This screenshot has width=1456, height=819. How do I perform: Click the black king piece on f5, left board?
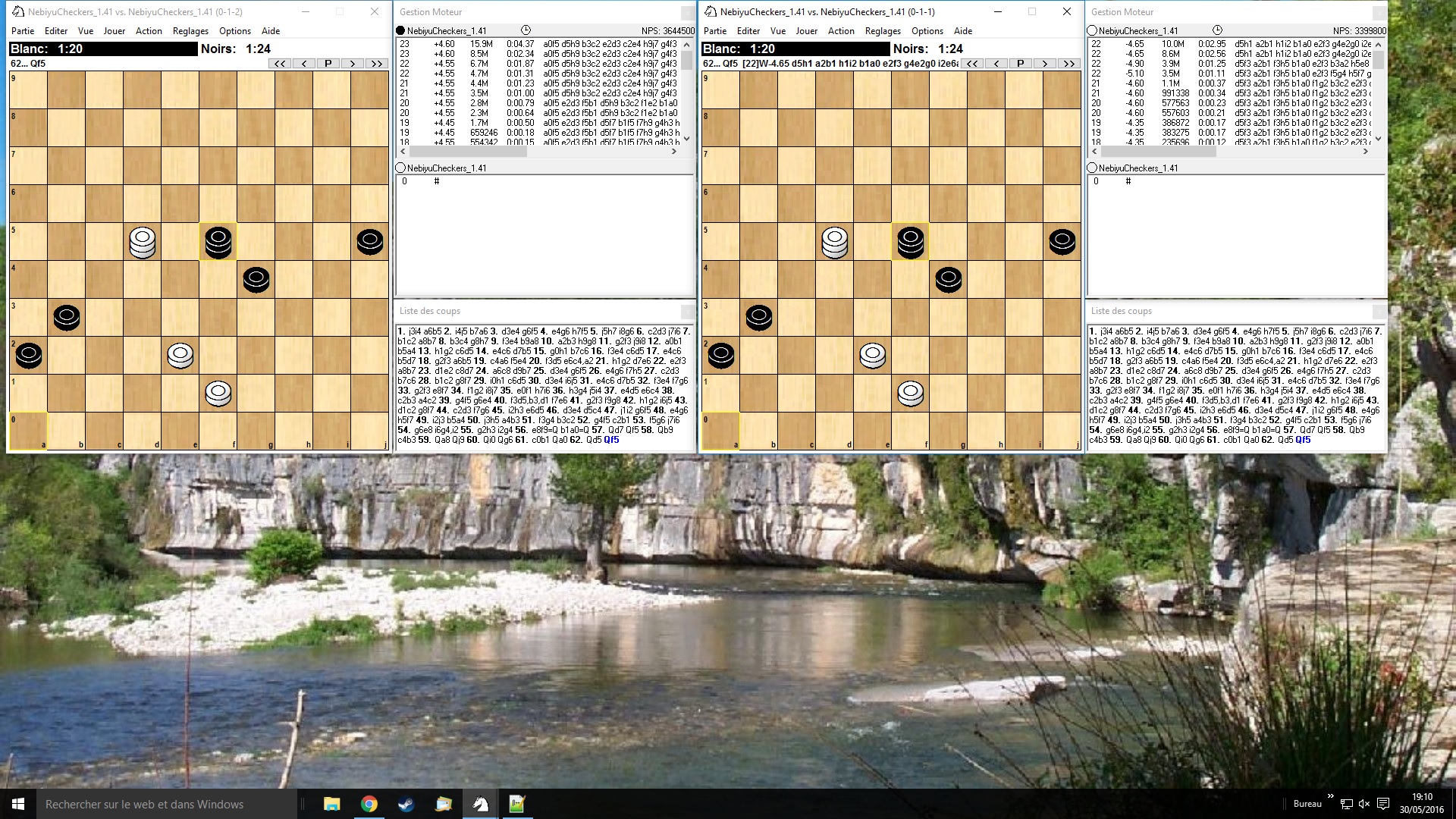218,241
